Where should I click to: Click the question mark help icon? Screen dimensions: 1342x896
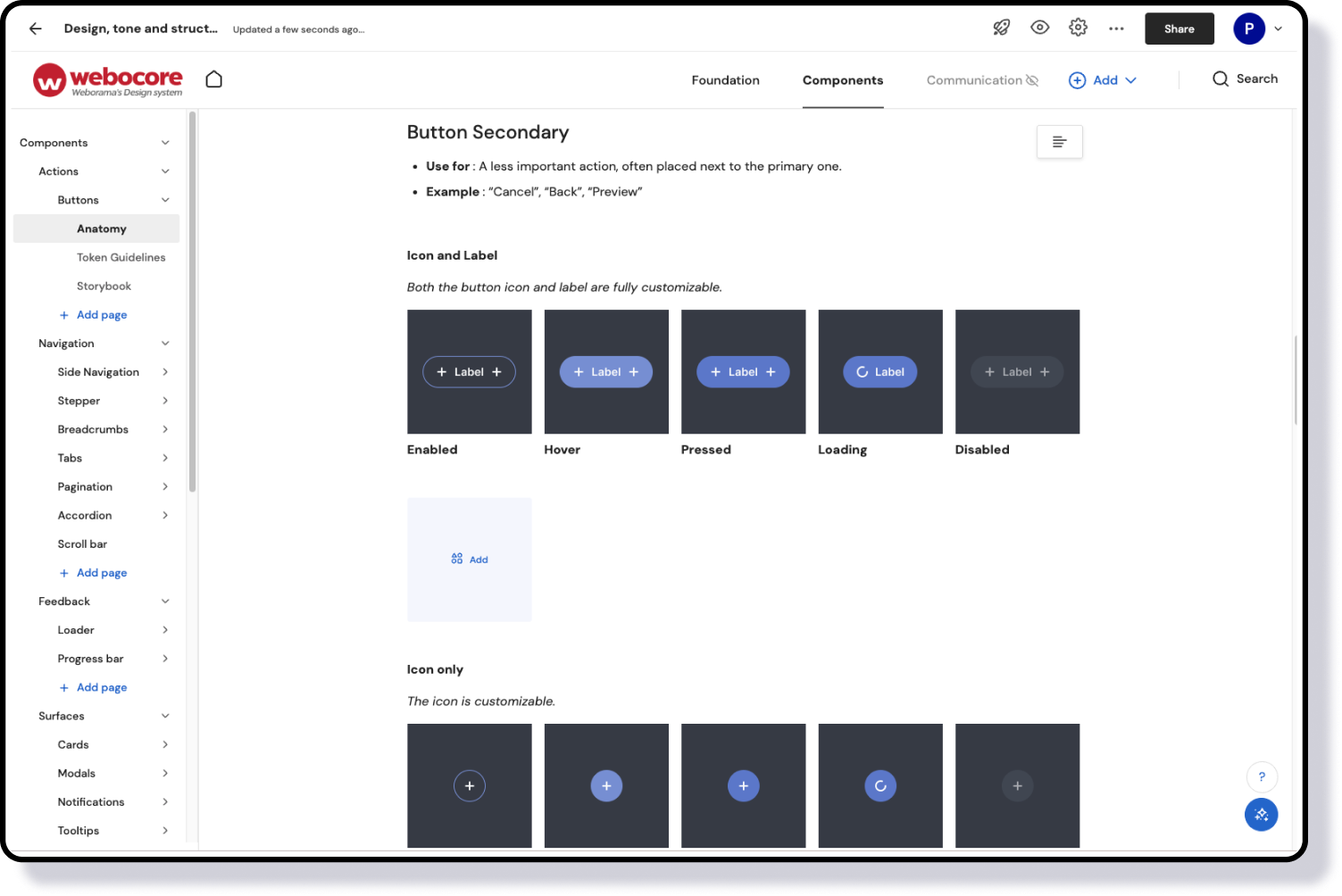point(1261,776)
